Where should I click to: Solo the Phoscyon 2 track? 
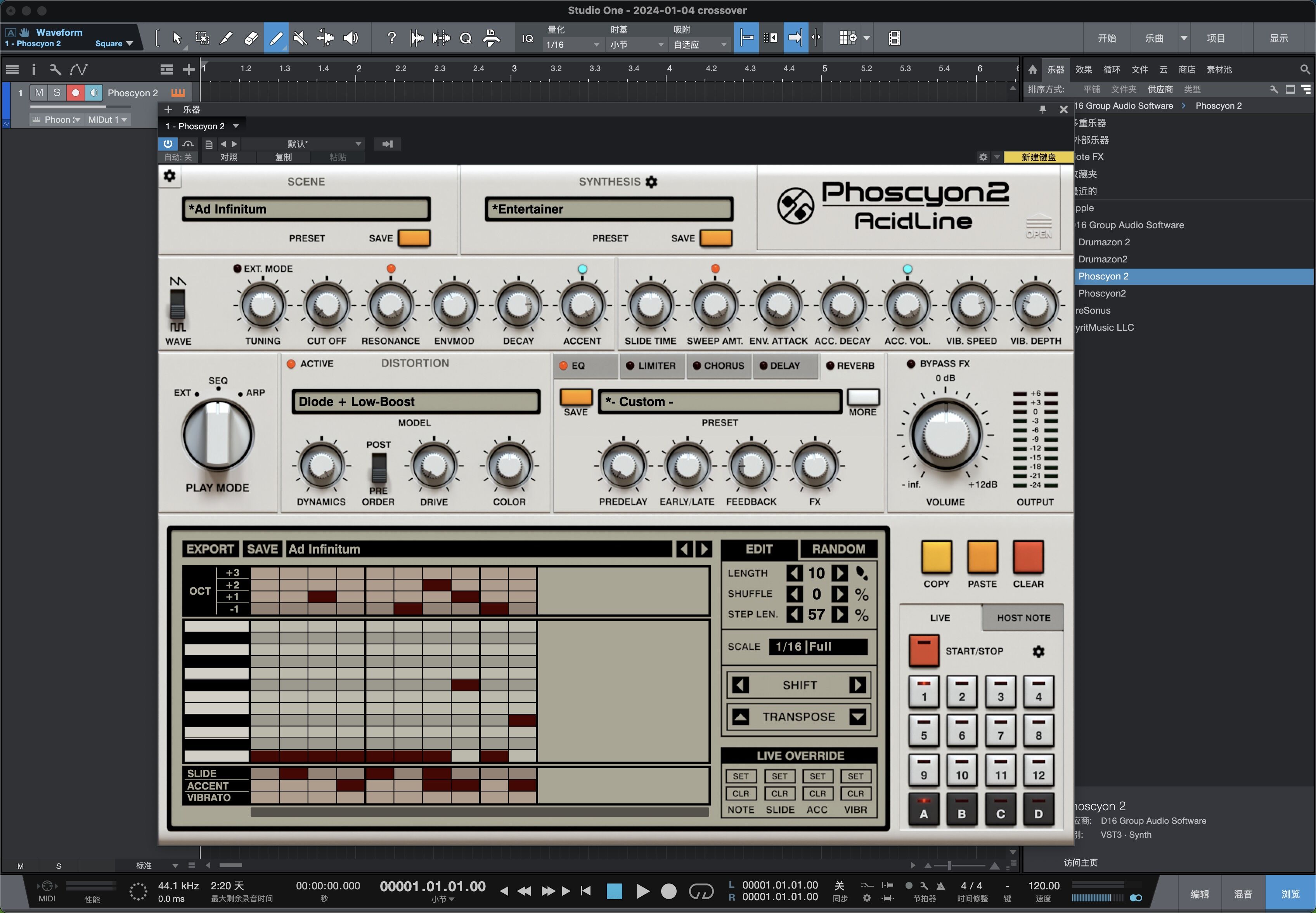point(57,92)
